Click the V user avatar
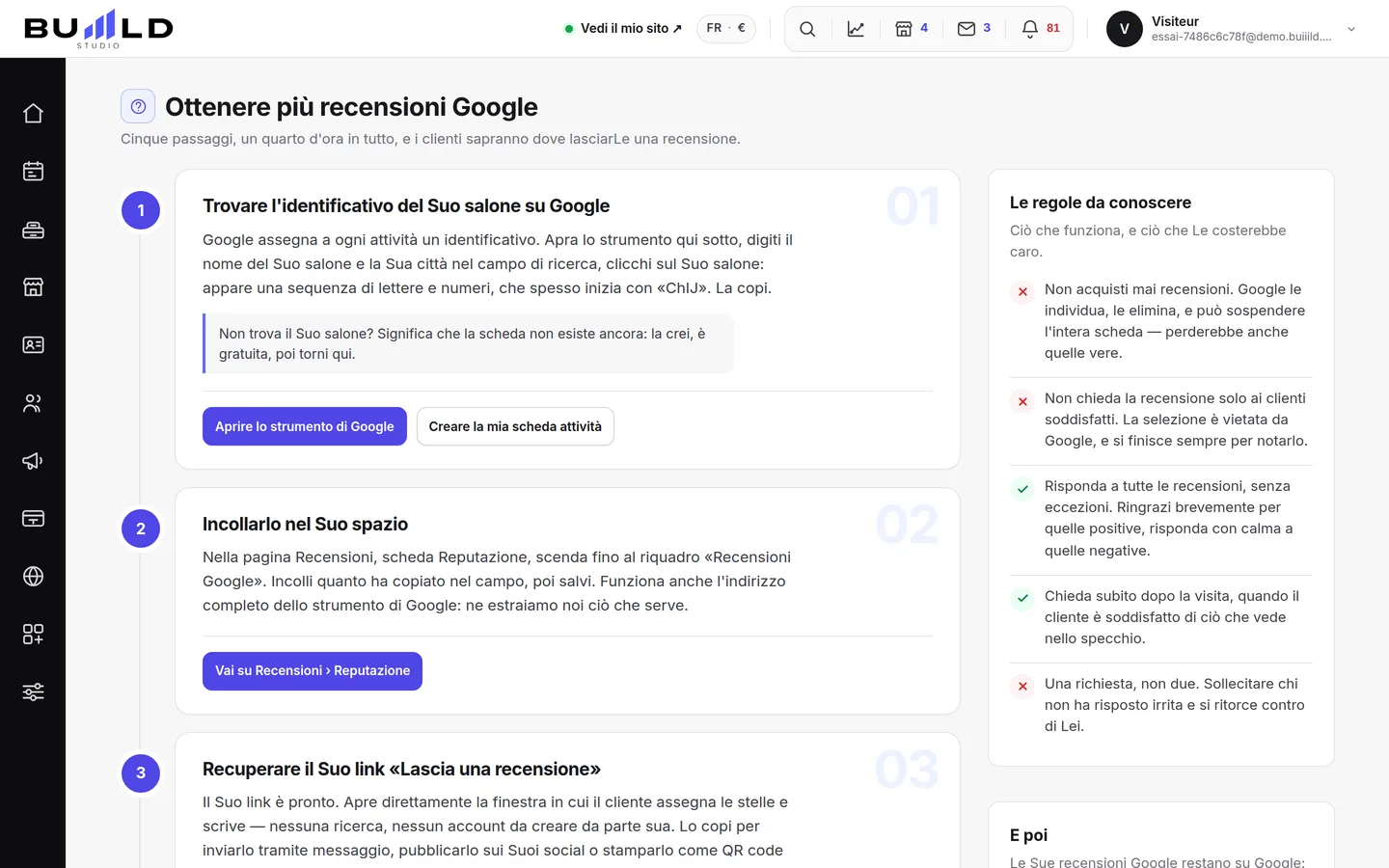This screenshot has width=1389, height=868. 1124,29
